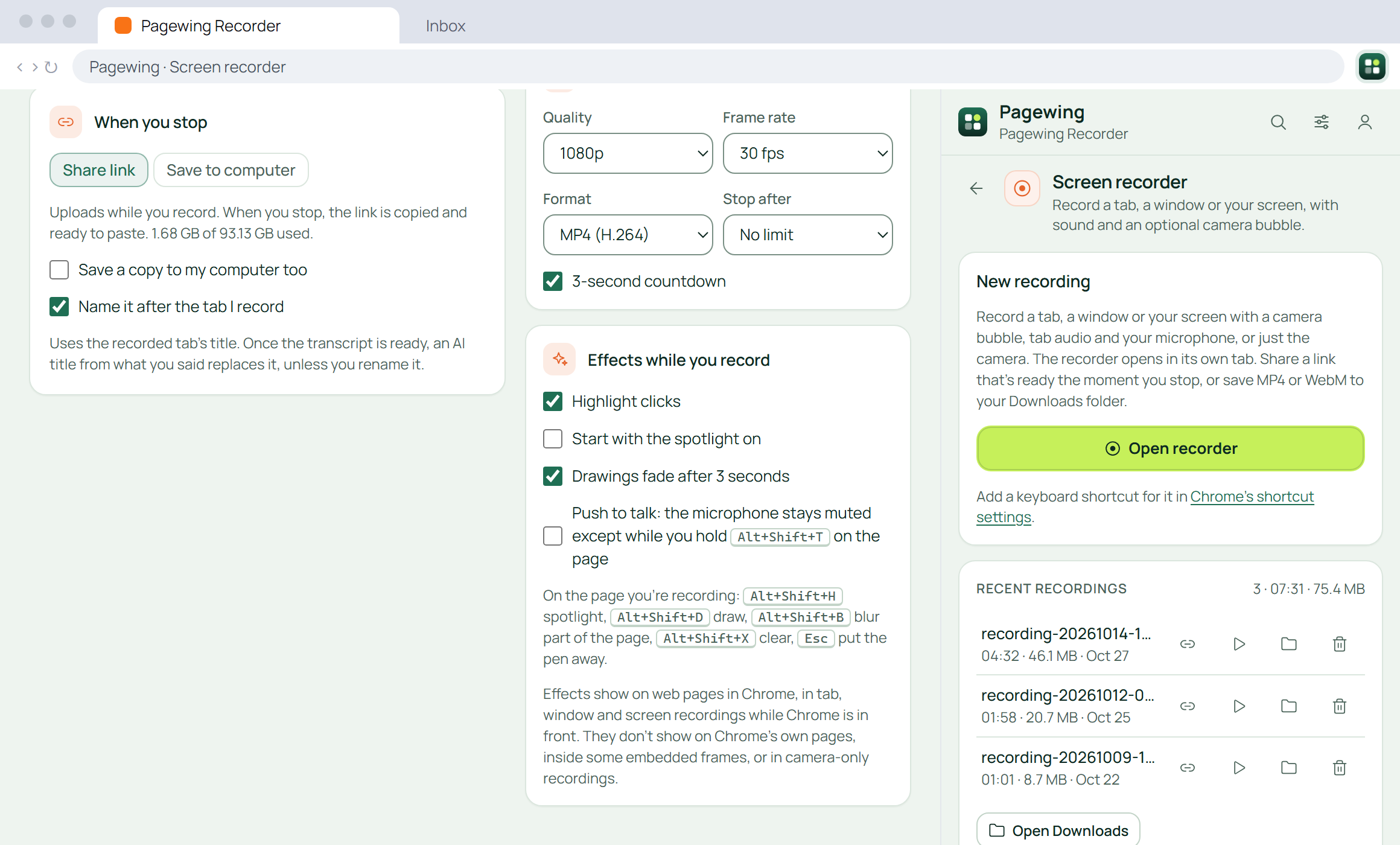
Task: Play recording-20261009
Action: (1239, 768)
